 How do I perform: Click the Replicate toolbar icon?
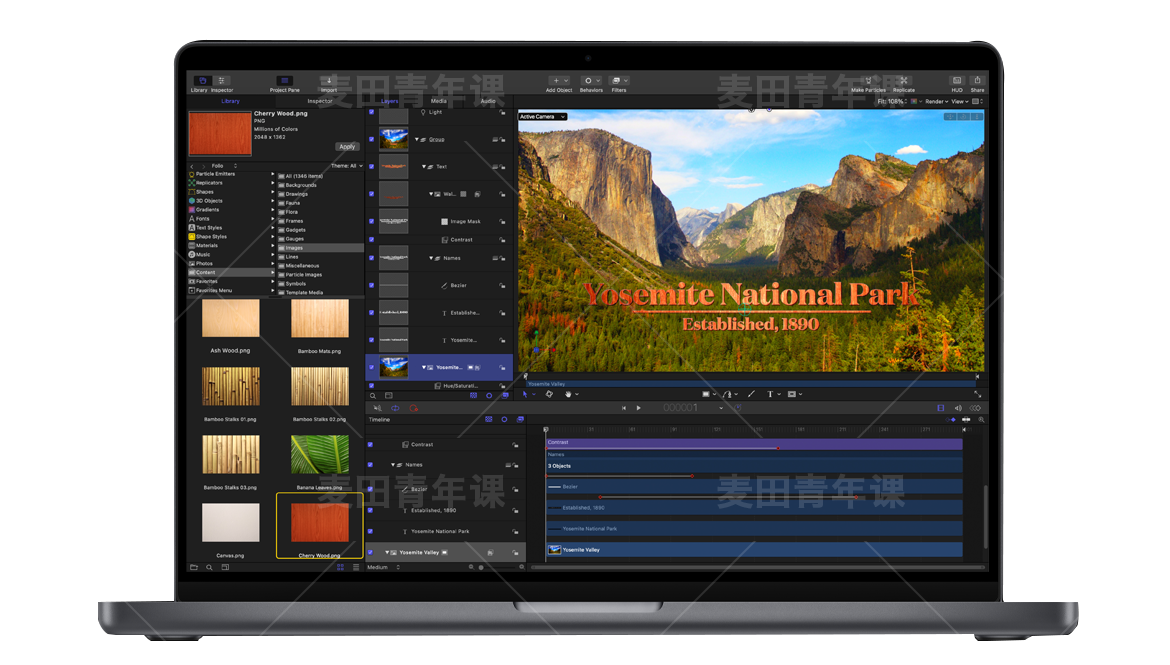[904, 81]
